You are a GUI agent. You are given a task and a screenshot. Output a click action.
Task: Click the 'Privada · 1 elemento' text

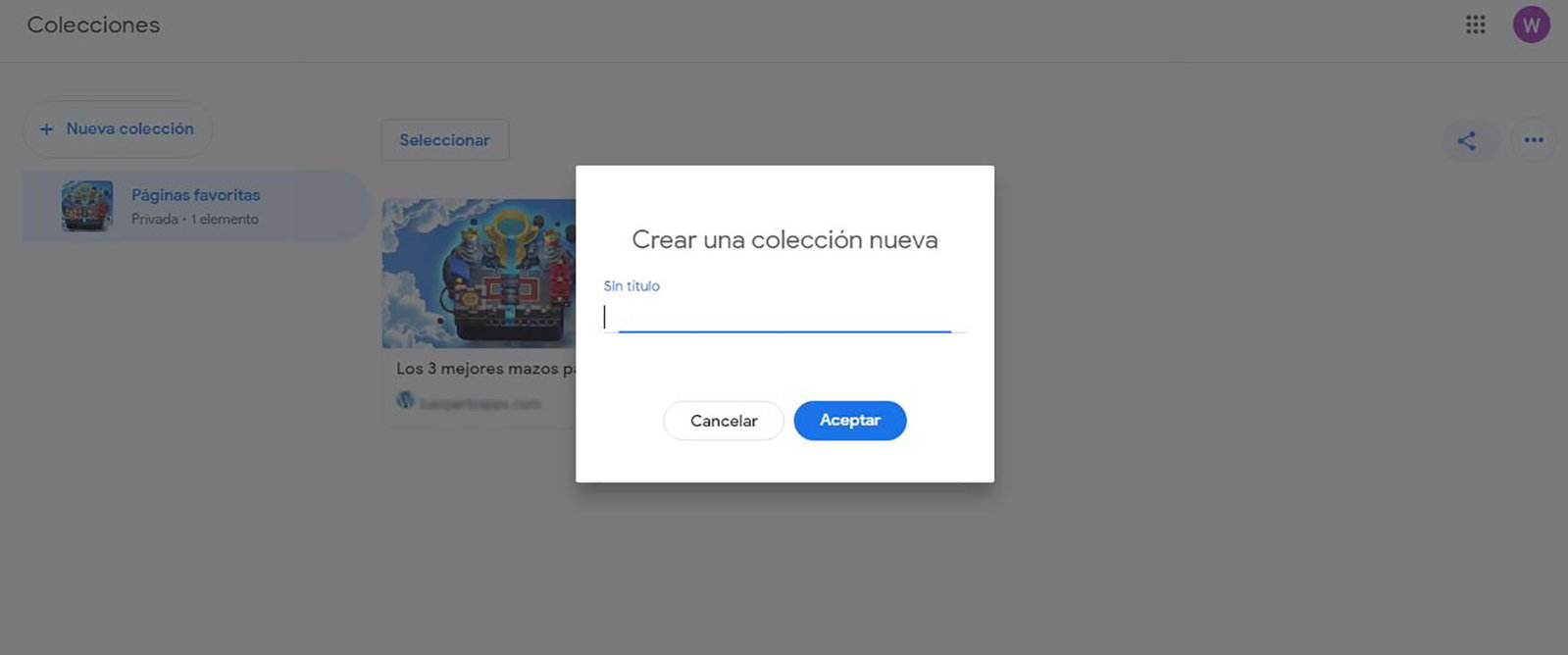(x=195, y=220)
